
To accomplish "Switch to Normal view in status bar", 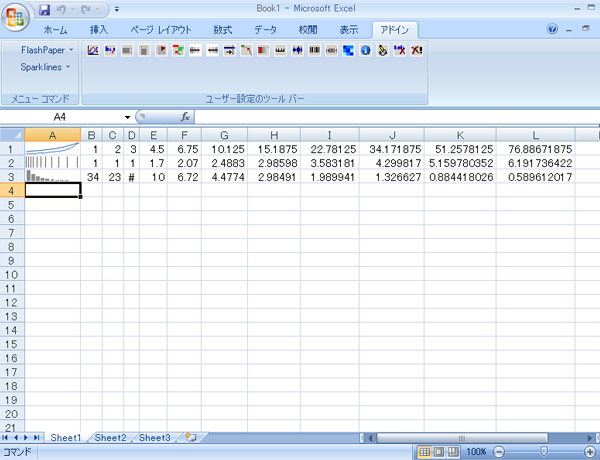I will 425,452.
